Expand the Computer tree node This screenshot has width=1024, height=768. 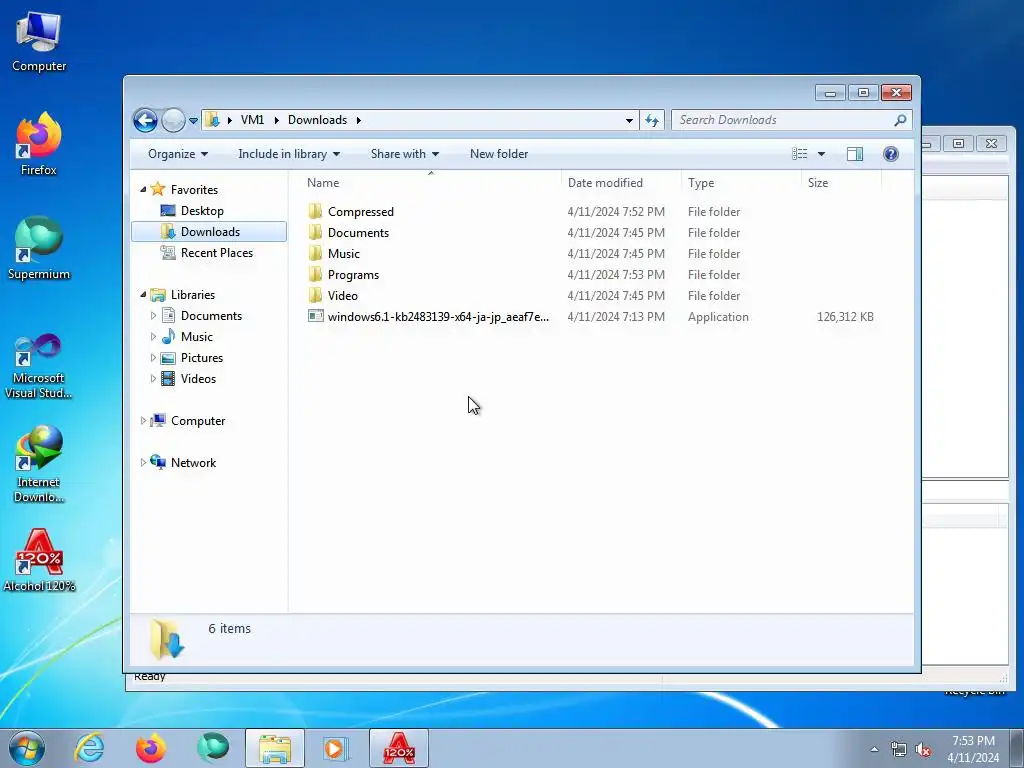(x=144, y=421)
